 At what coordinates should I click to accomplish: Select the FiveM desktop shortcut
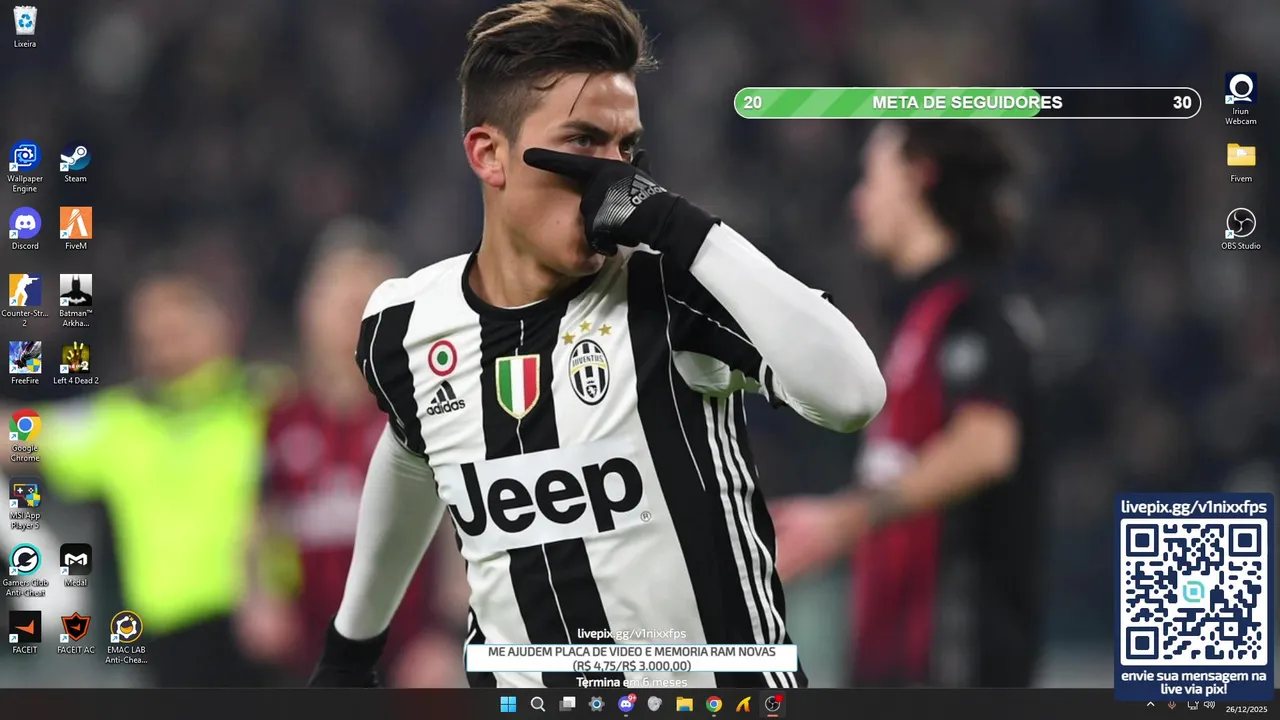75,229
